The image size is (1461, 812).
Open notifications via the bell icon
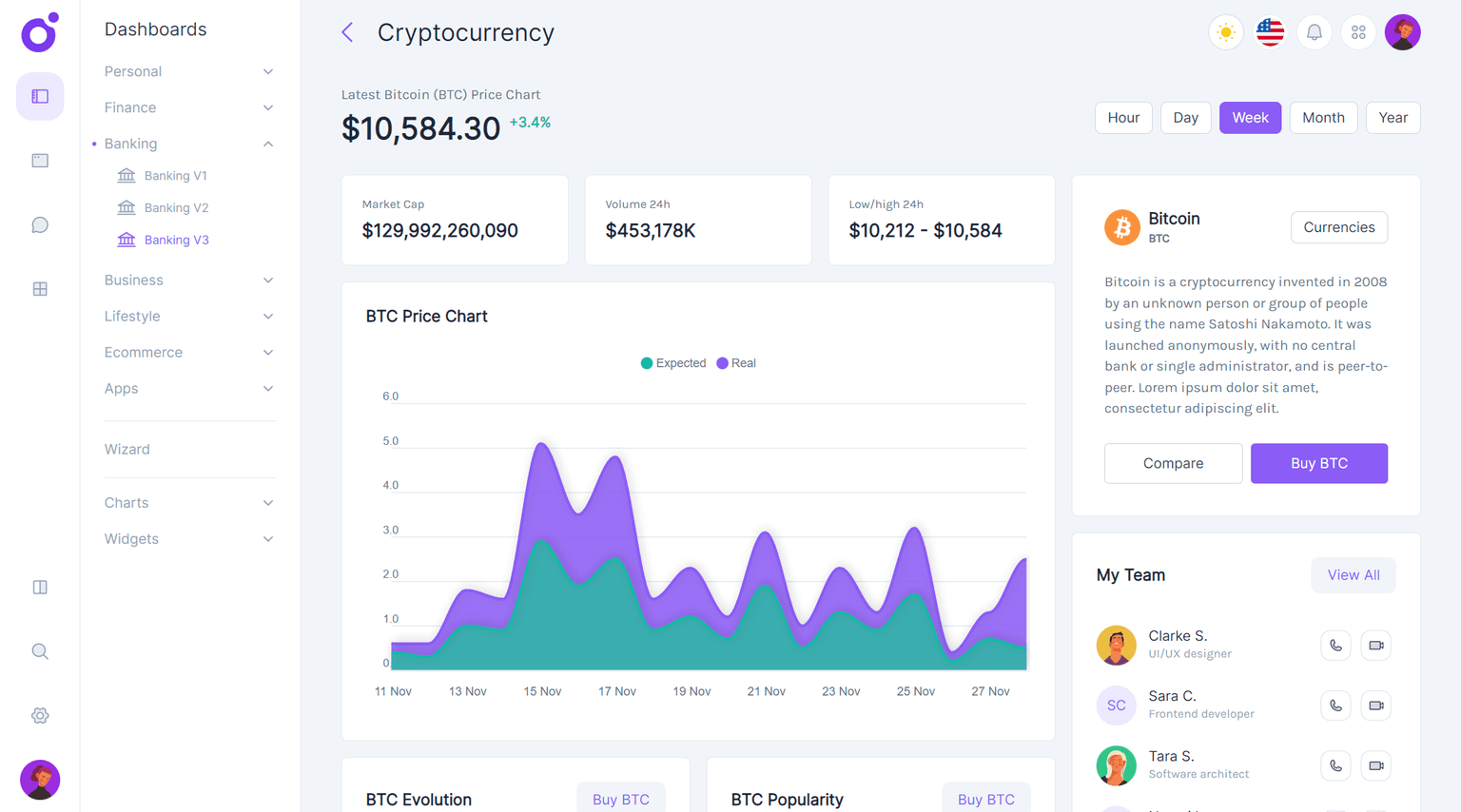coord(1314,31)
